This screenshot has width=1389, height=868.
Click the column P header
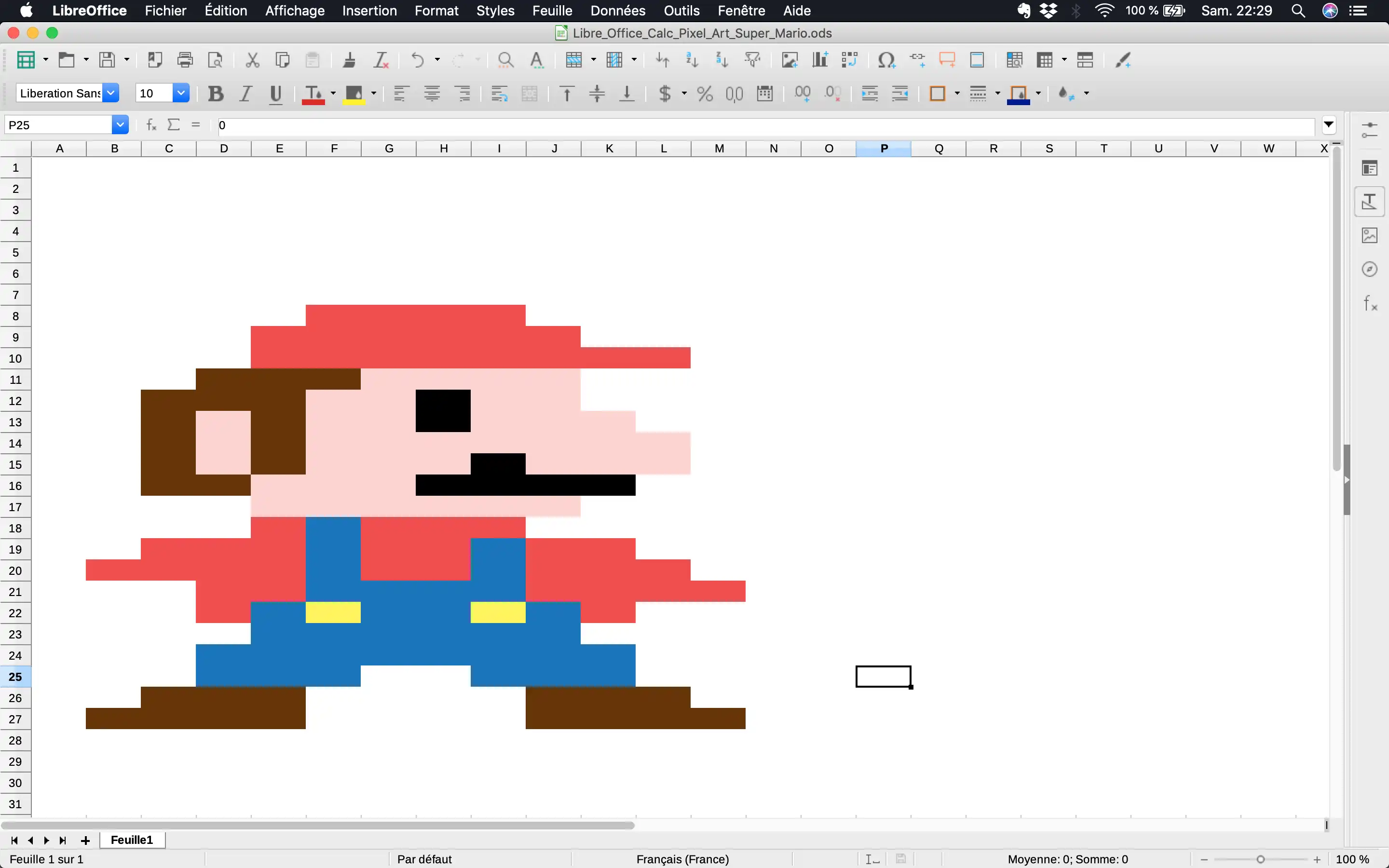[x=884, y=149]
